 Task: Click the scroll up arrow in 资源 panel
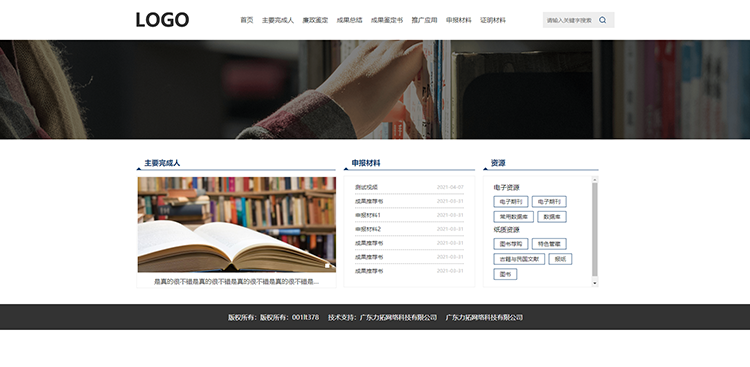click(x=595, y=180)
